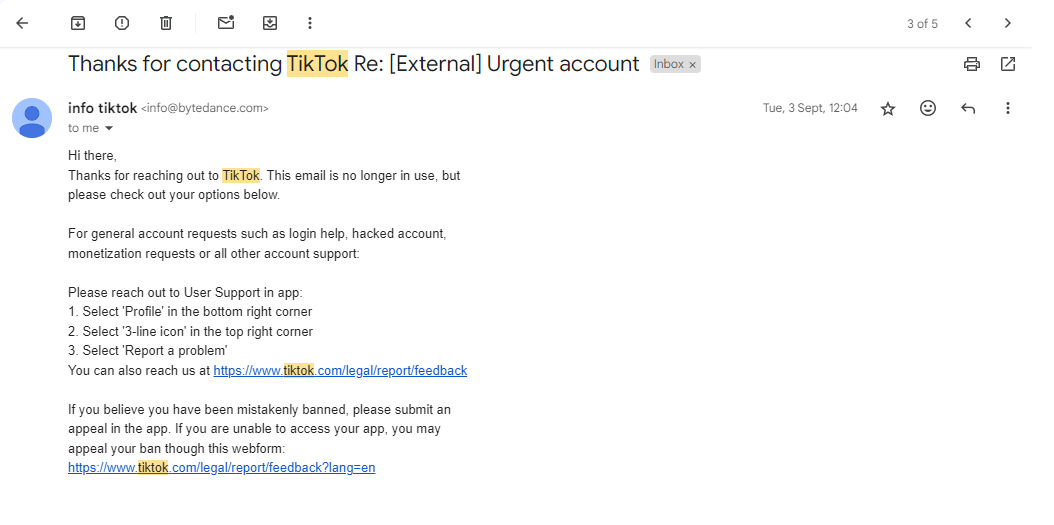Click the info tiktok sender avatar
This screenshot has width=1054, height=525.
(32, 118)
